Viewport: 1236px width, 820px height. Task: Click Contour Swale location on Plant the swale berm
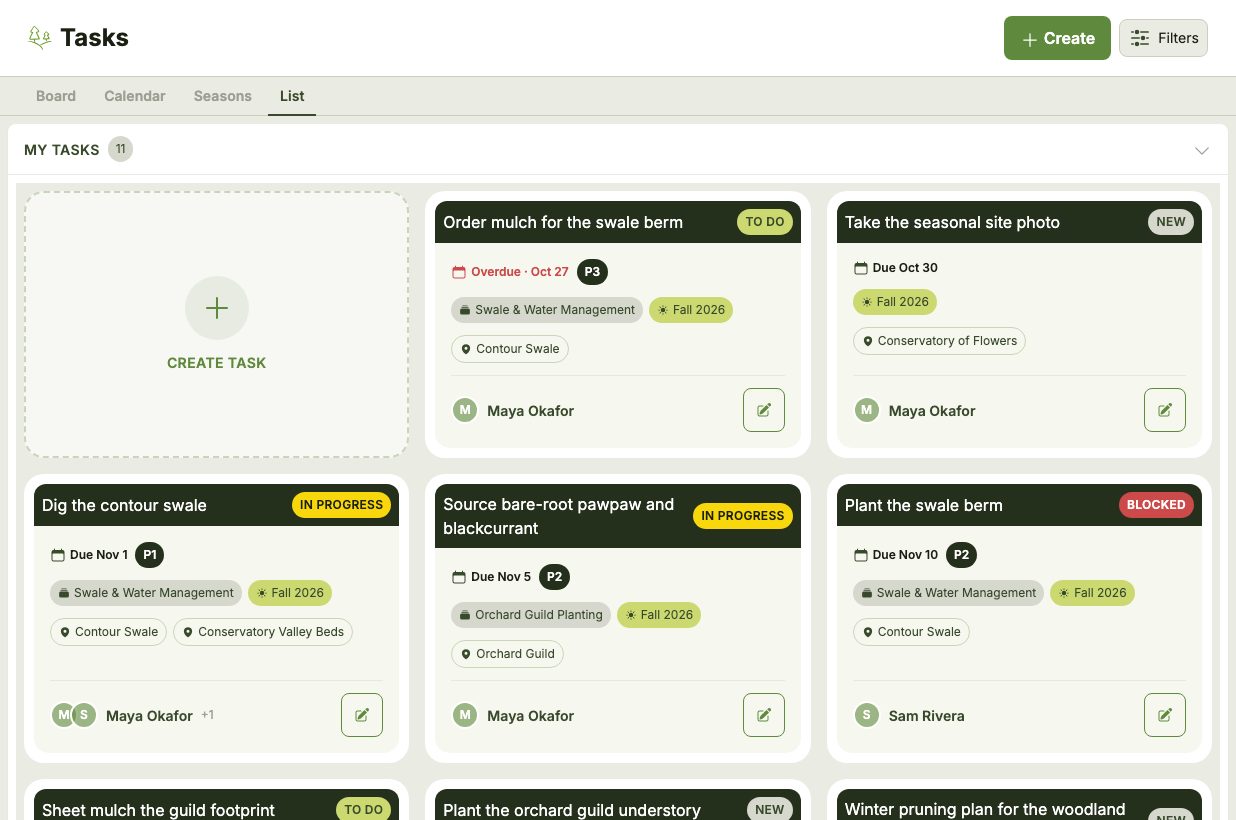coord(911,632)
